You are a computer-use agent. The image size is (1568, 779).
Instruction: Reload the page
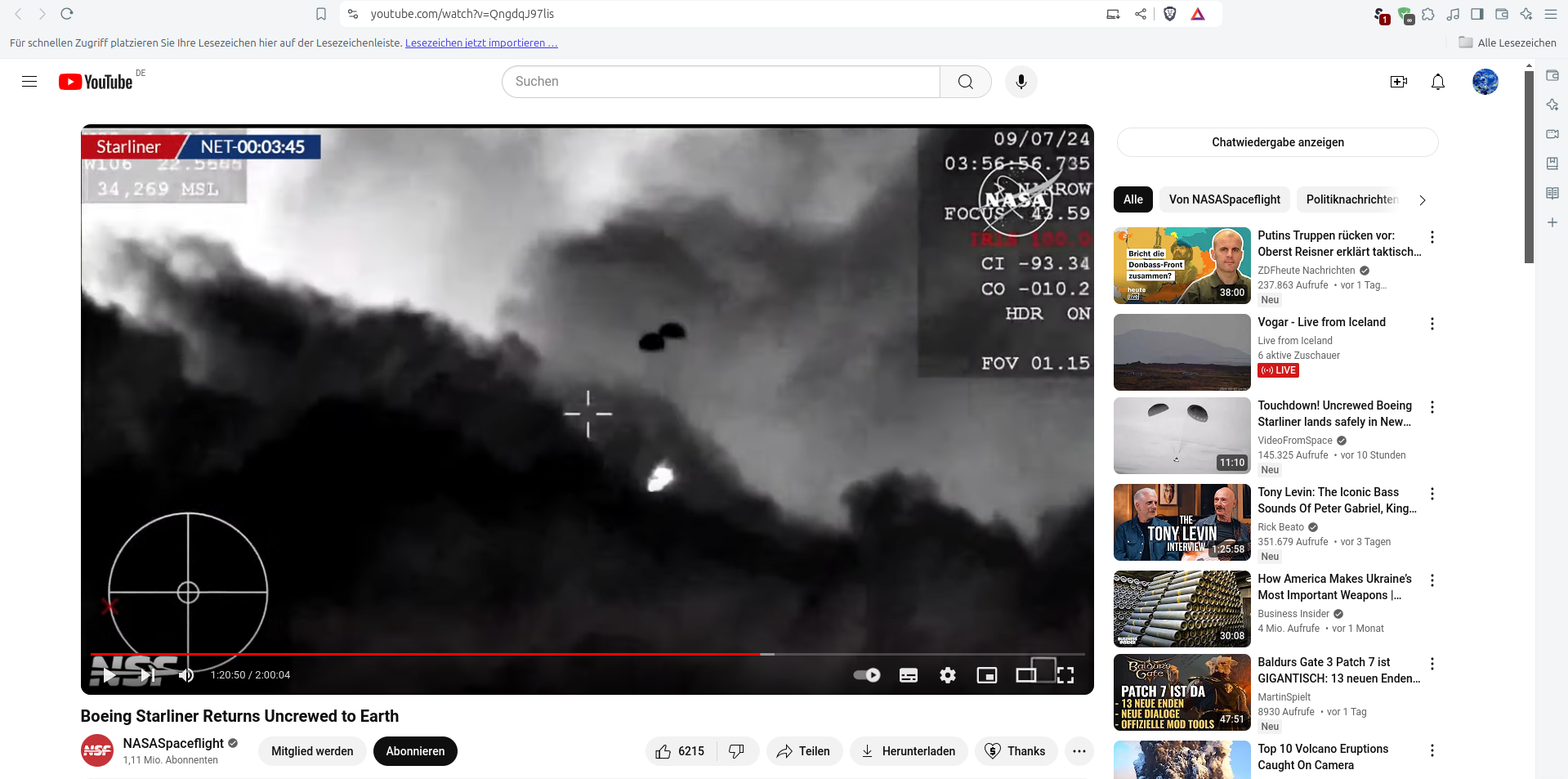[x=67, y=14]
